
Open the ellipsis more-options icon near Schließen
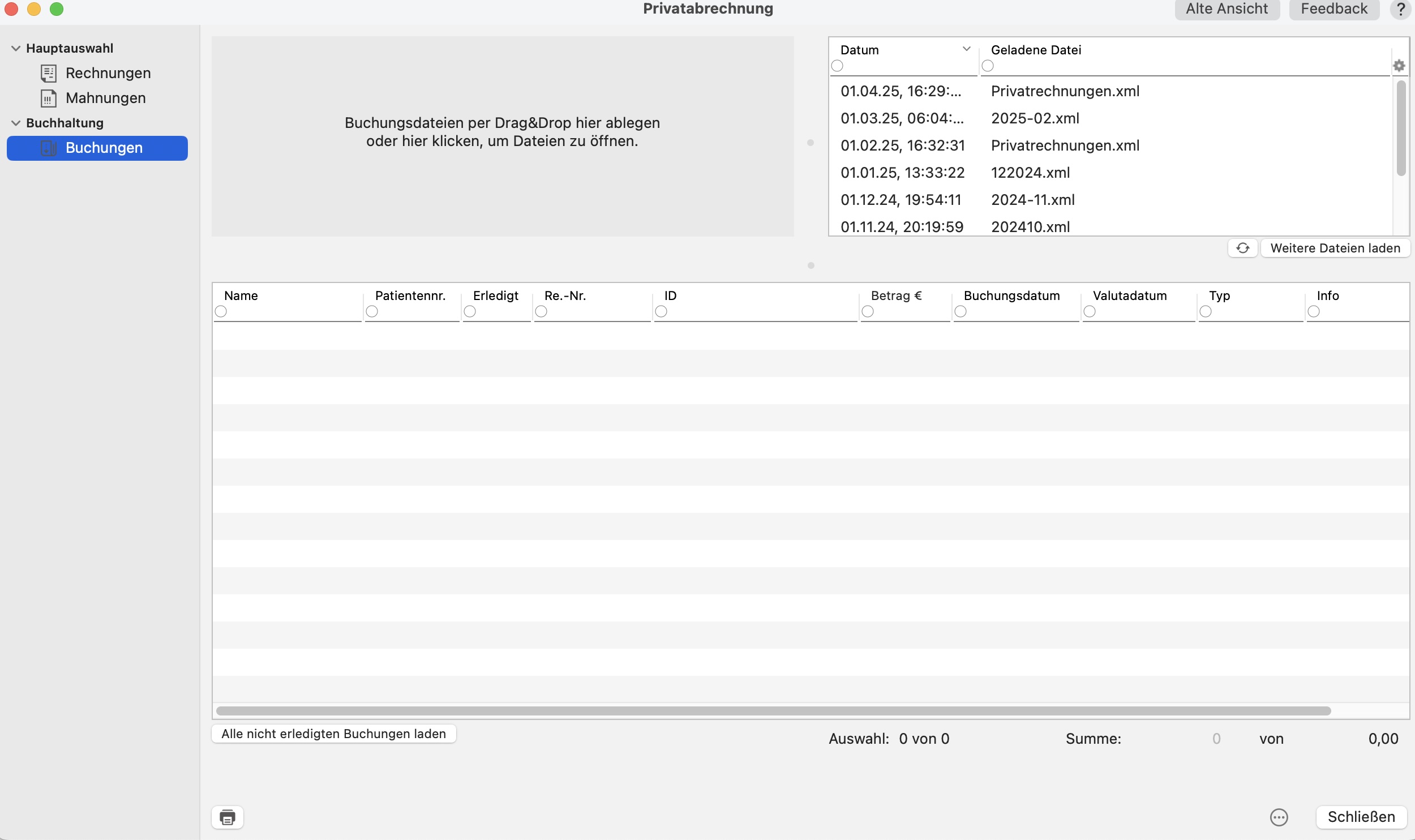click(1279, 817)
